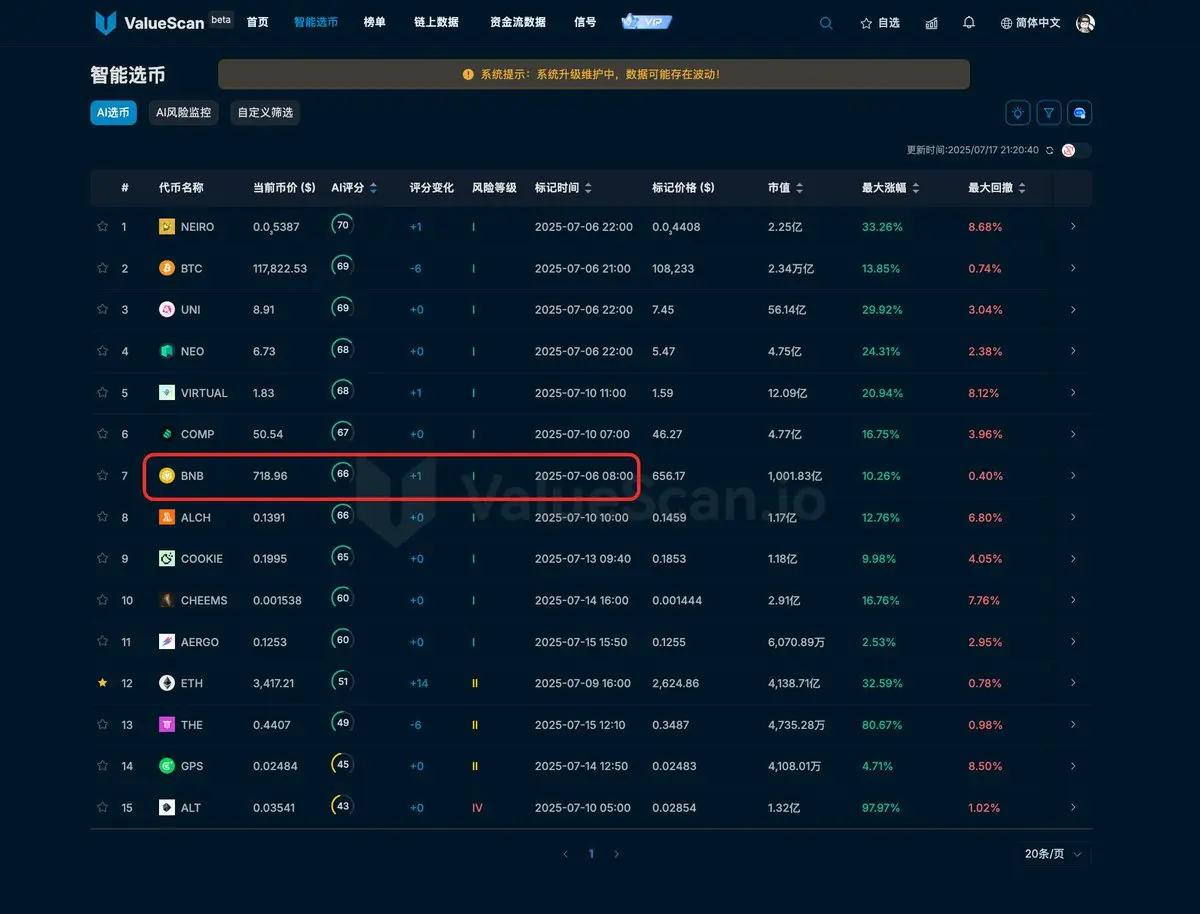1200x914 pixels.
Task: Star ALT as a favorite
Action: [102, 808]
